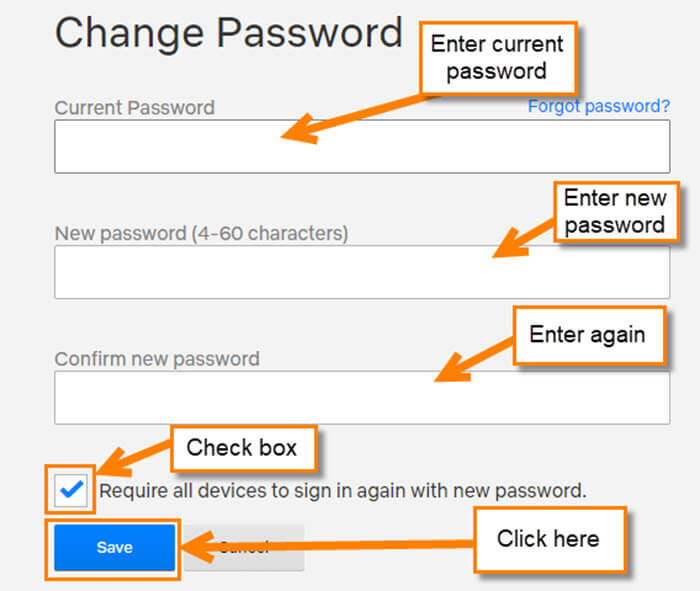Select the Enter new password callout box
This screenshot has height=591, width=700.
(616, 212)
